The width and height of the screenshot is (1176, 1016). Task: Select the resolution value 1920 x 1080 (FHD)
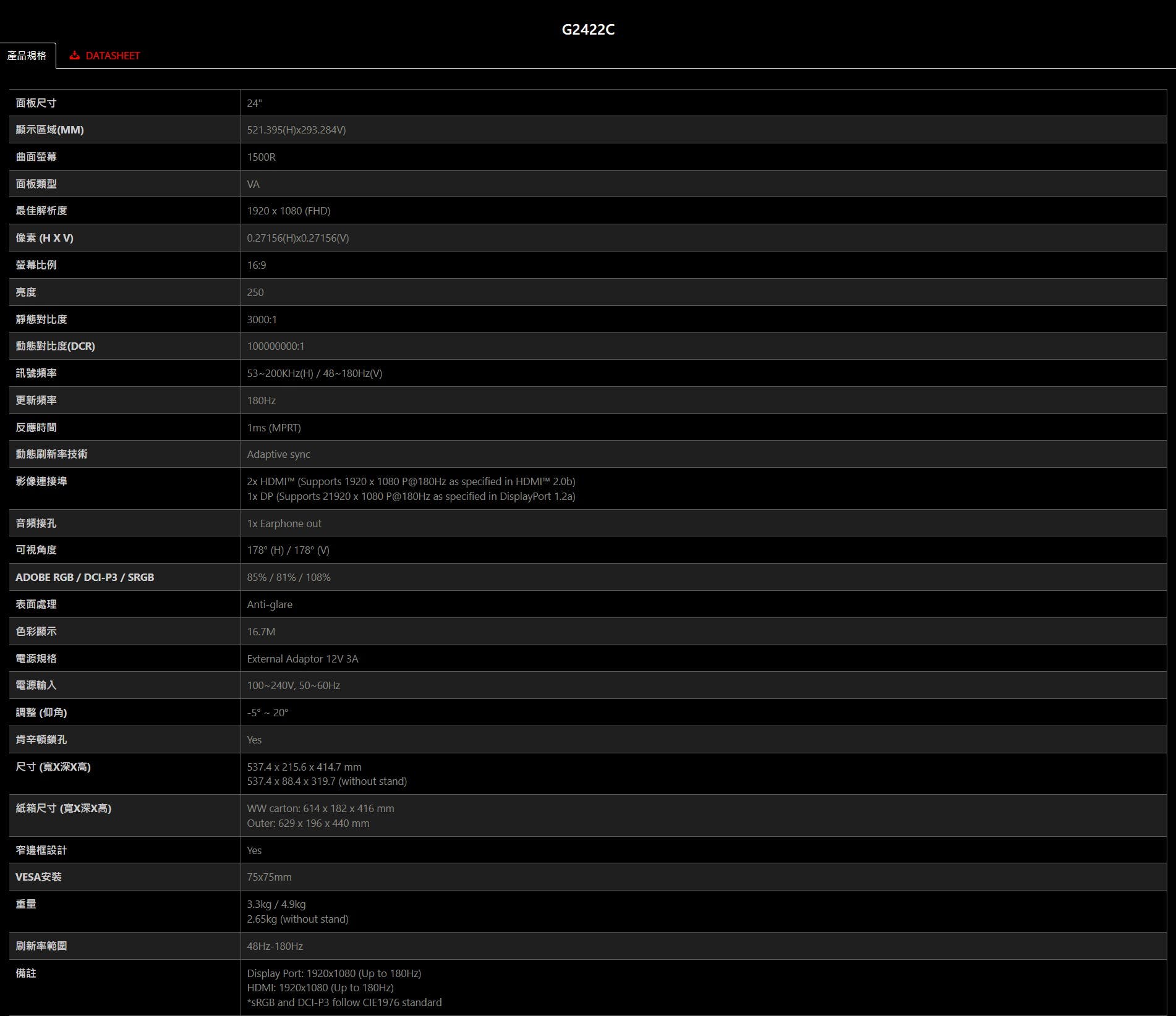(288, 211)
